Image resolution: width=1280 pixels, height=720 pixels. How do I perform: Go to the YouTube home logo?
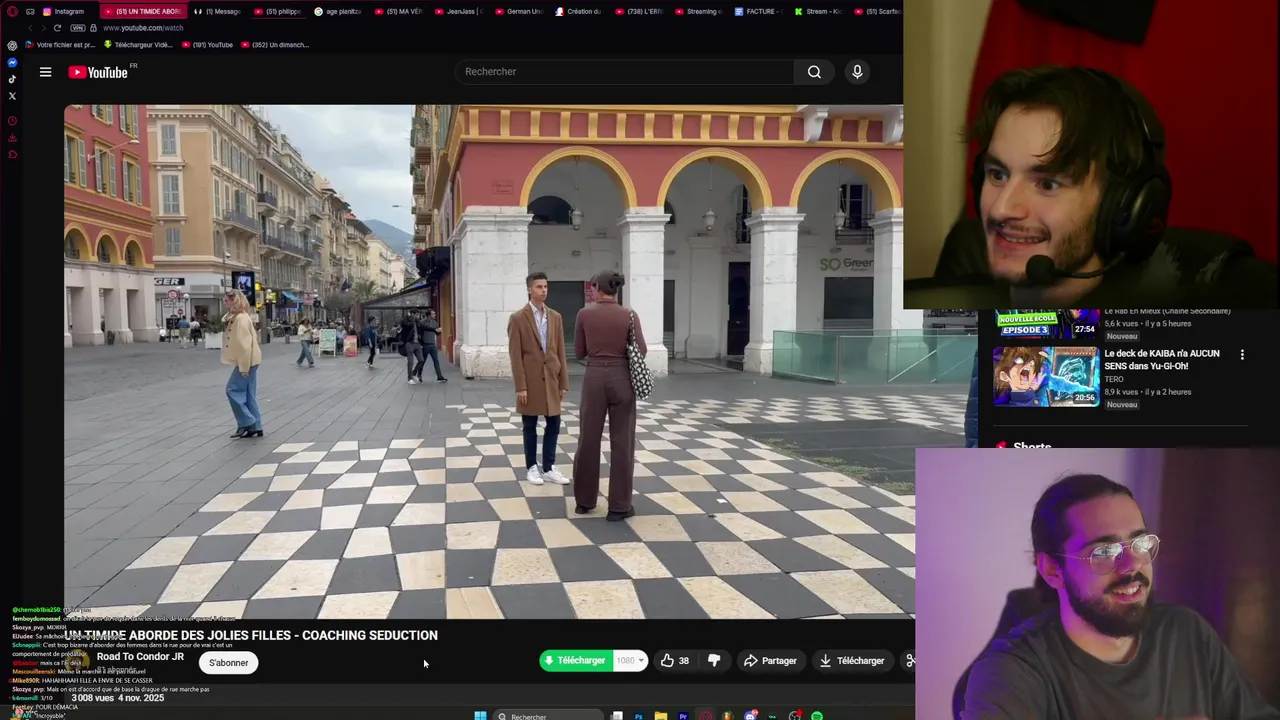coord(98,72)
